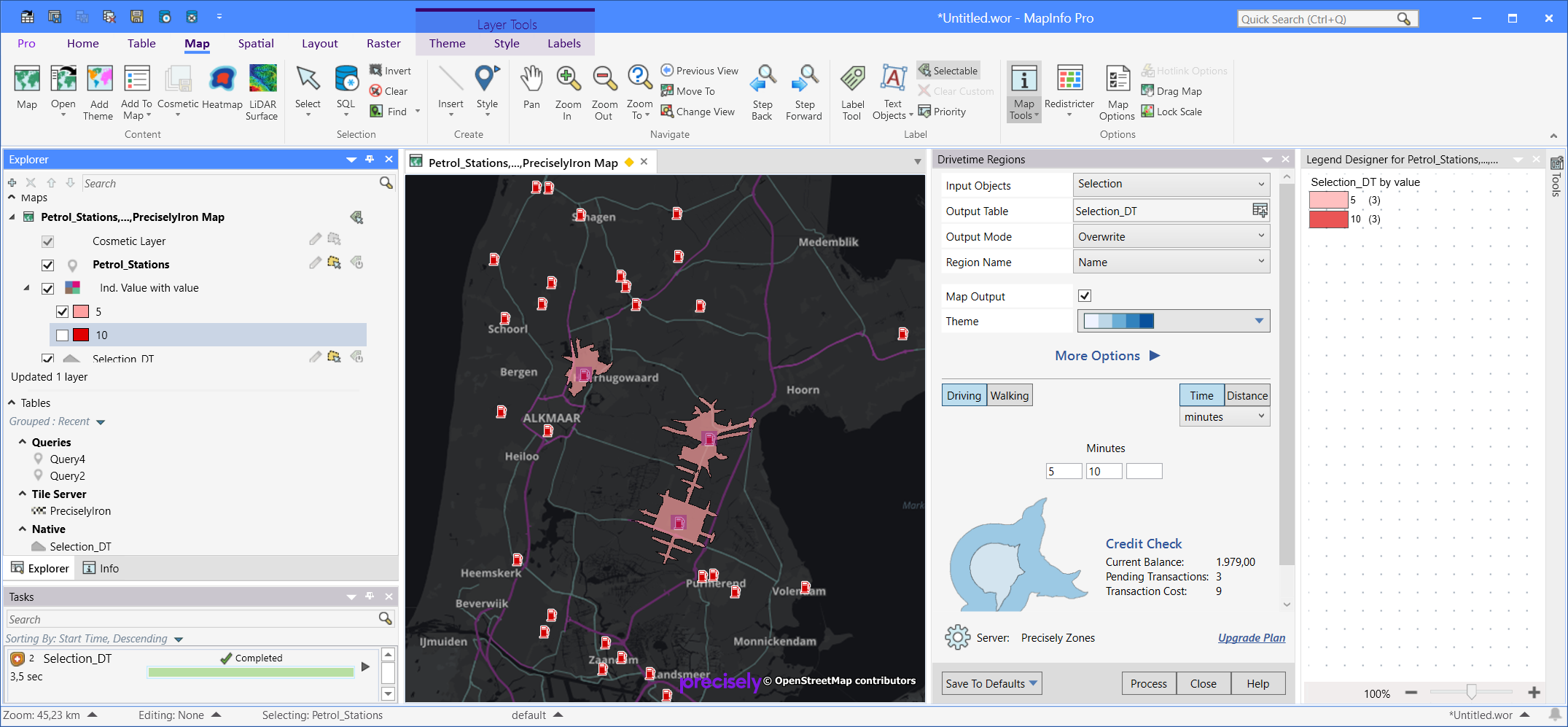1568x727 pixels.
Task: Click Invert selection icon
Action: (390, 71)
